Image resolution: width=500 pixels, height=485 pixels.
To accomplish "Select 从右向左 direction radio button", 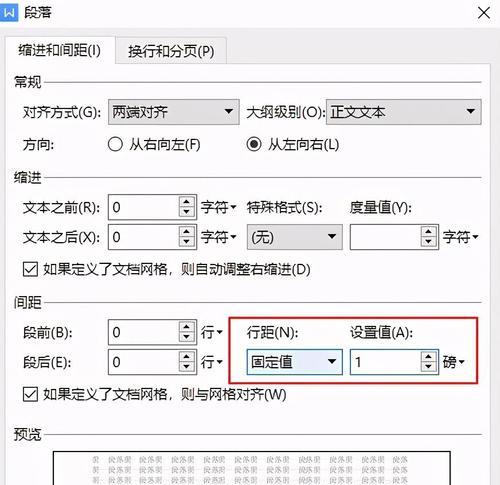I will 115,145.
